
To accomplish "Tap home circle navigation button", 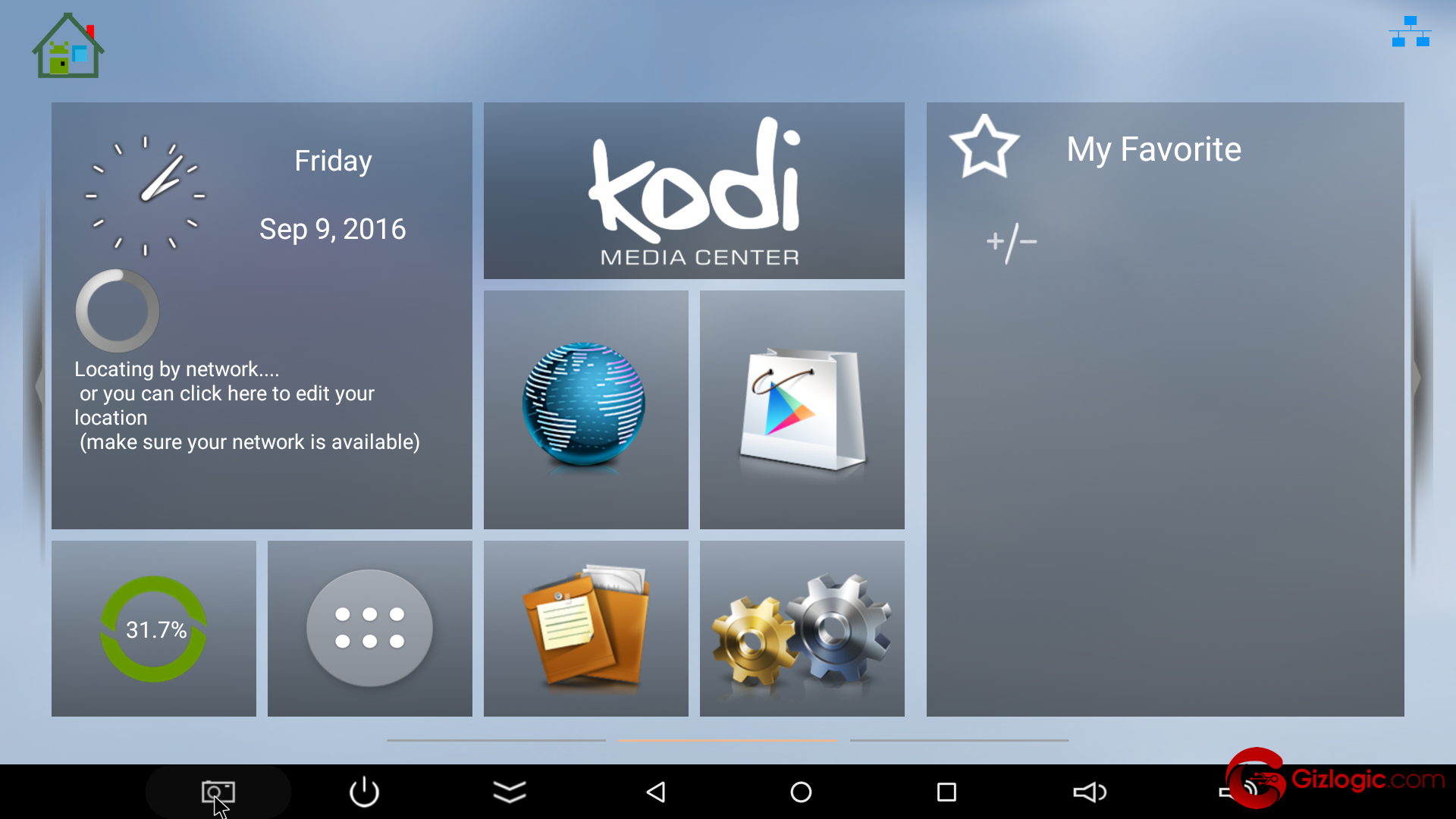I will pos(801,792).
